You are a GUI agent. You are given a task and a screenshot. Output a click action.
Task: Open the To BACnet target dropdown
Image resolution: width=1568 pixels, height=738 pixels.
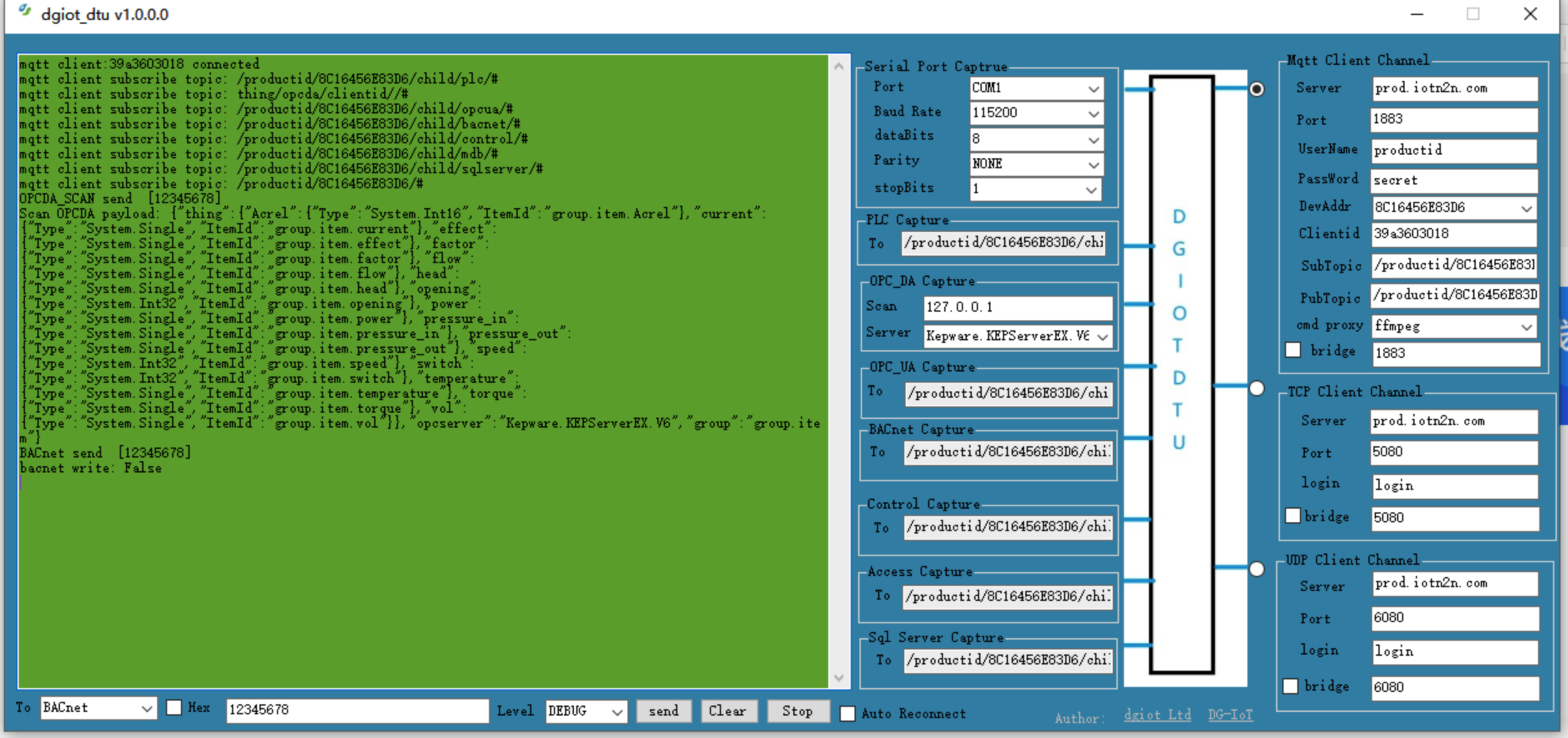pos(146,709)
